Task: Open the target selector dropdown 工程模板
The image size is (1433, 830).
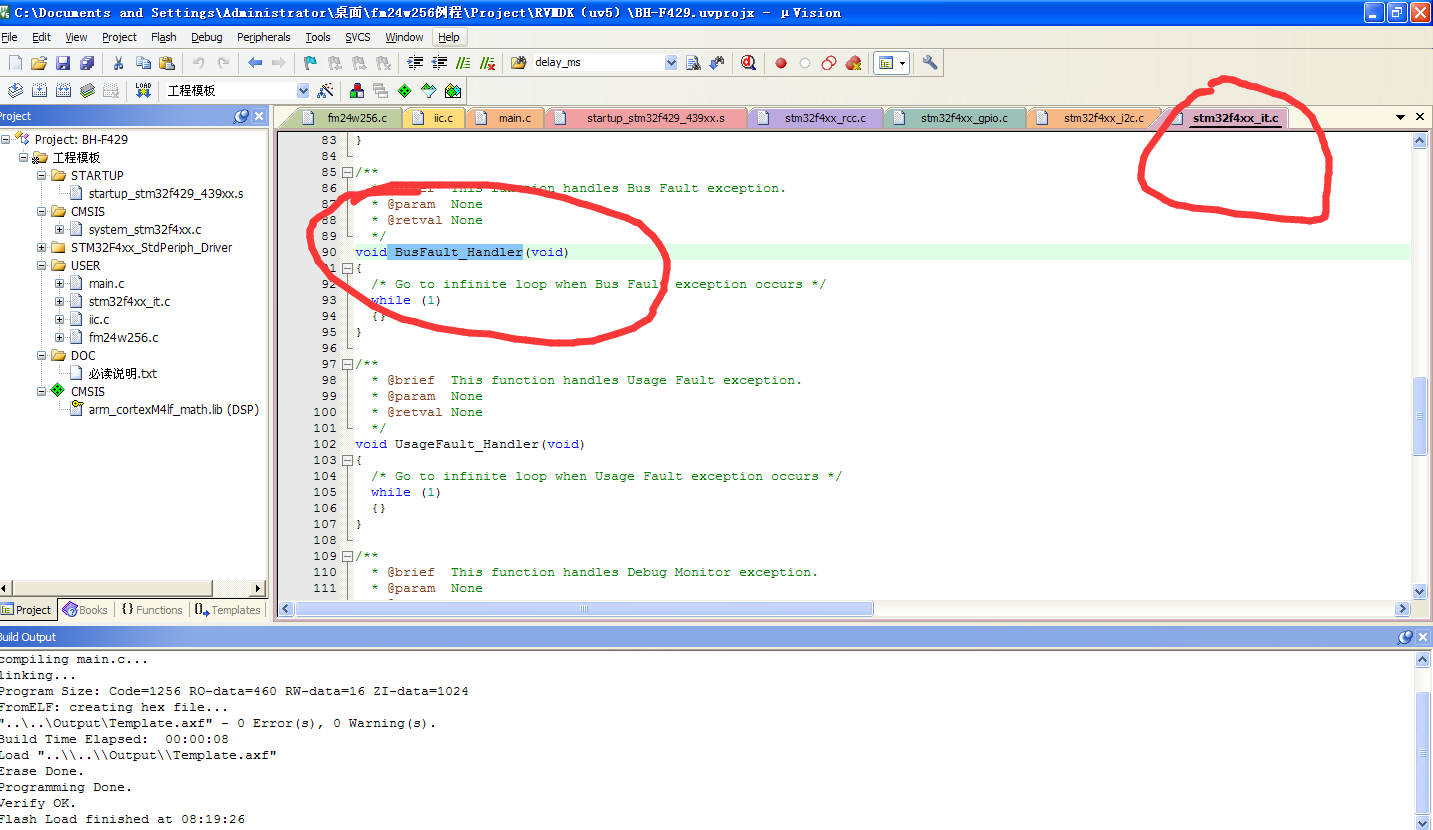Action: (x=302, y=91)
